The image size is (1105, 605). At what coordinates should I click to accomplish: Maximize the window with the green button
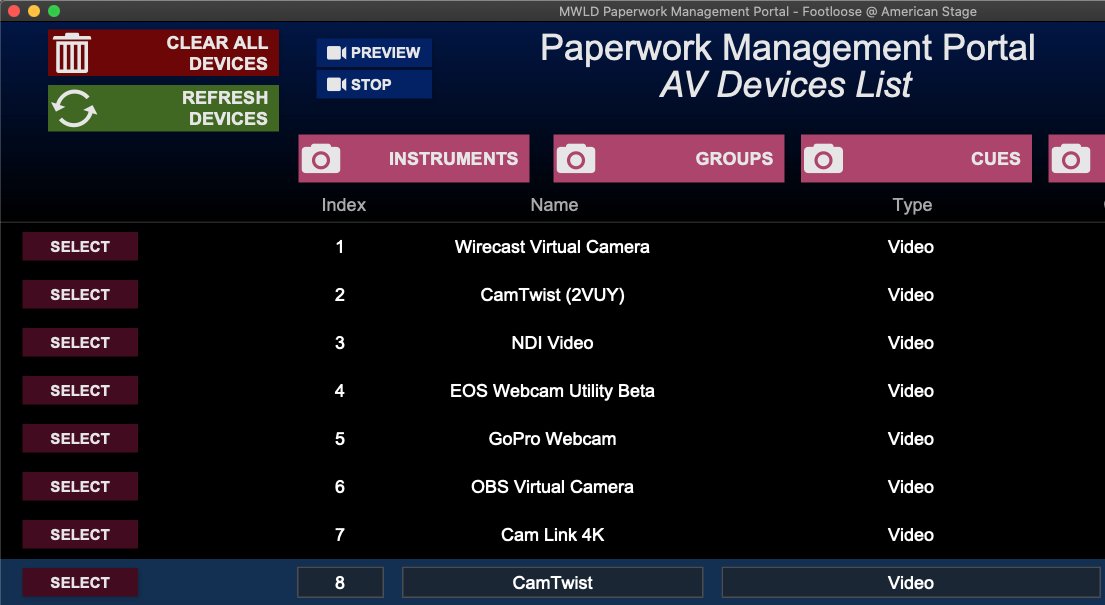tap(54, 11)
